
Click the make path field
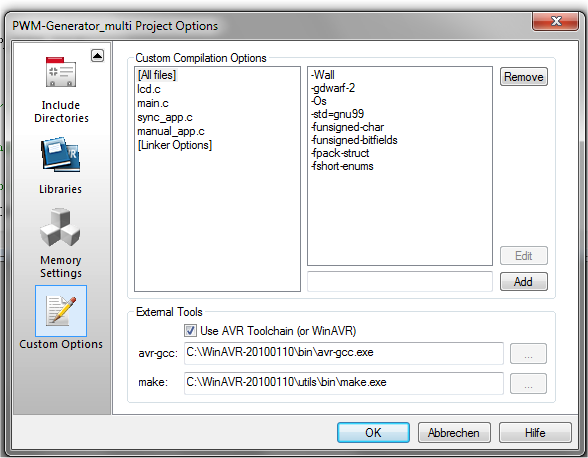tap(344, 383)
